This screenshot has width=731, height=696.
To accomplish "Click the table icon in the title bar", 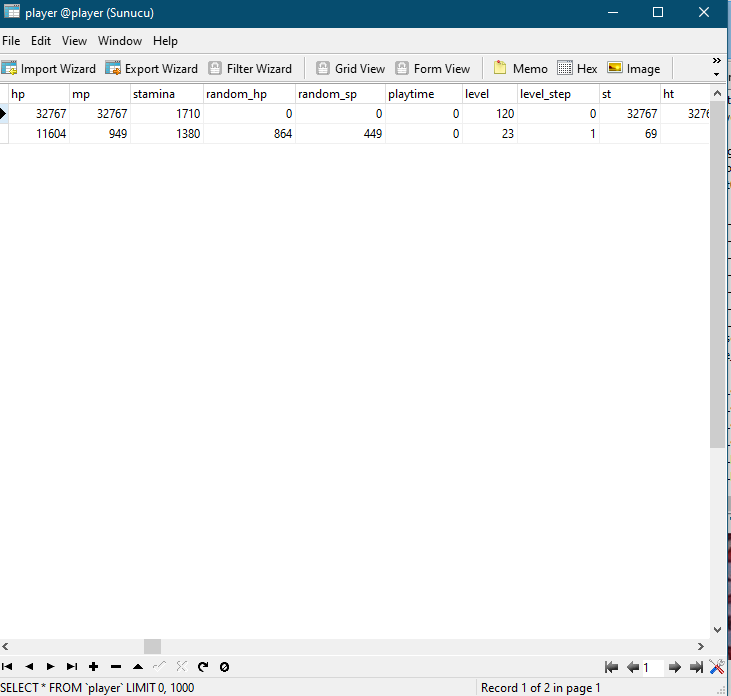I will [12, 11].
